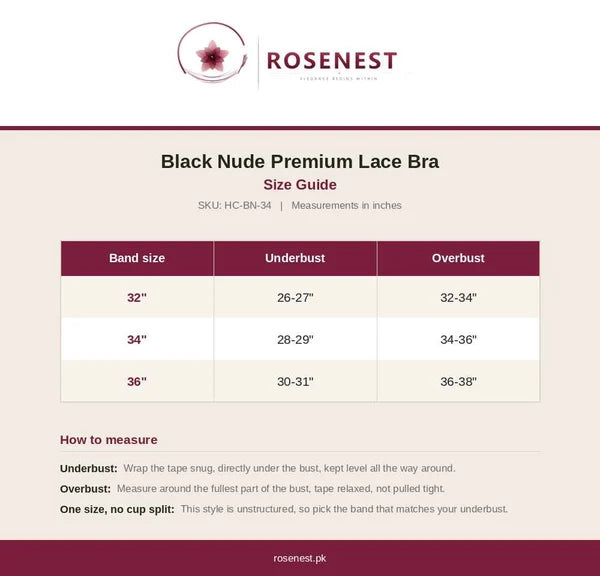600x576 pixels.
Task: Open the rosenest.pk footer link
Action: click(x=300, y=558)
